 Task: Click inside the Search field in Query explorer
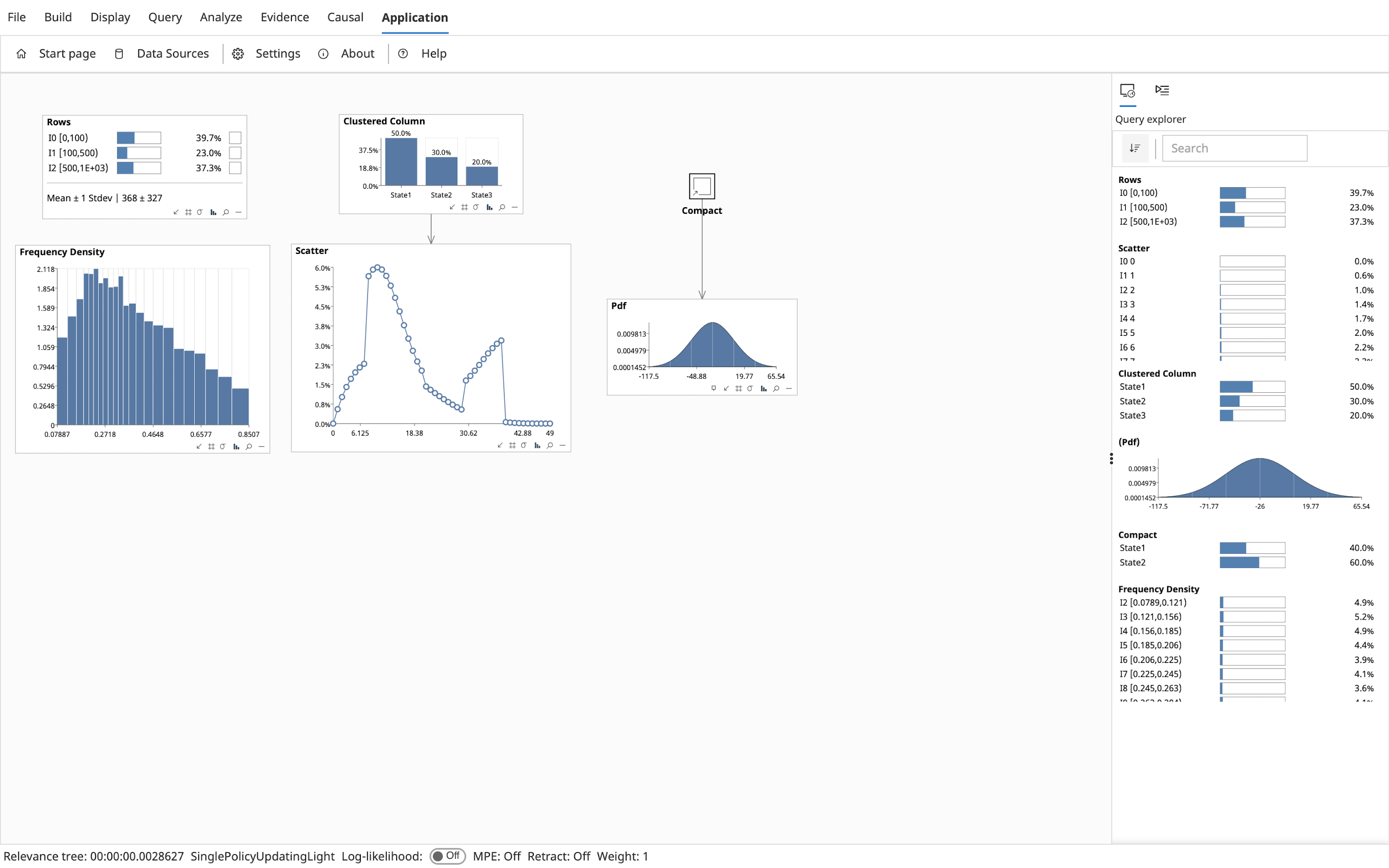pos(1234,148)
